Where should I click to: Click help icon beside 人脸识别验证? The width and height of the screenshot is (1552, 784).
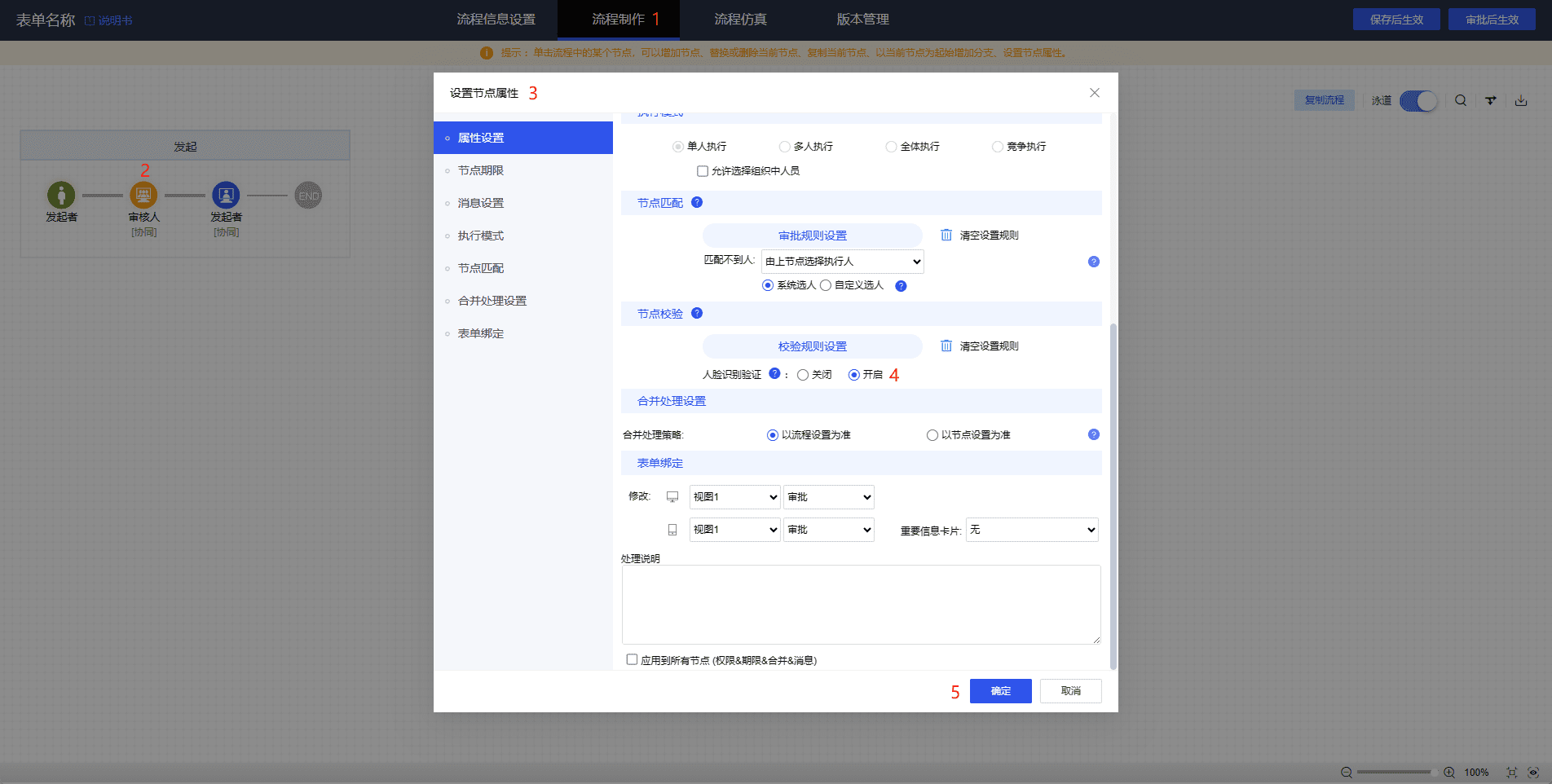click(774, 373)
